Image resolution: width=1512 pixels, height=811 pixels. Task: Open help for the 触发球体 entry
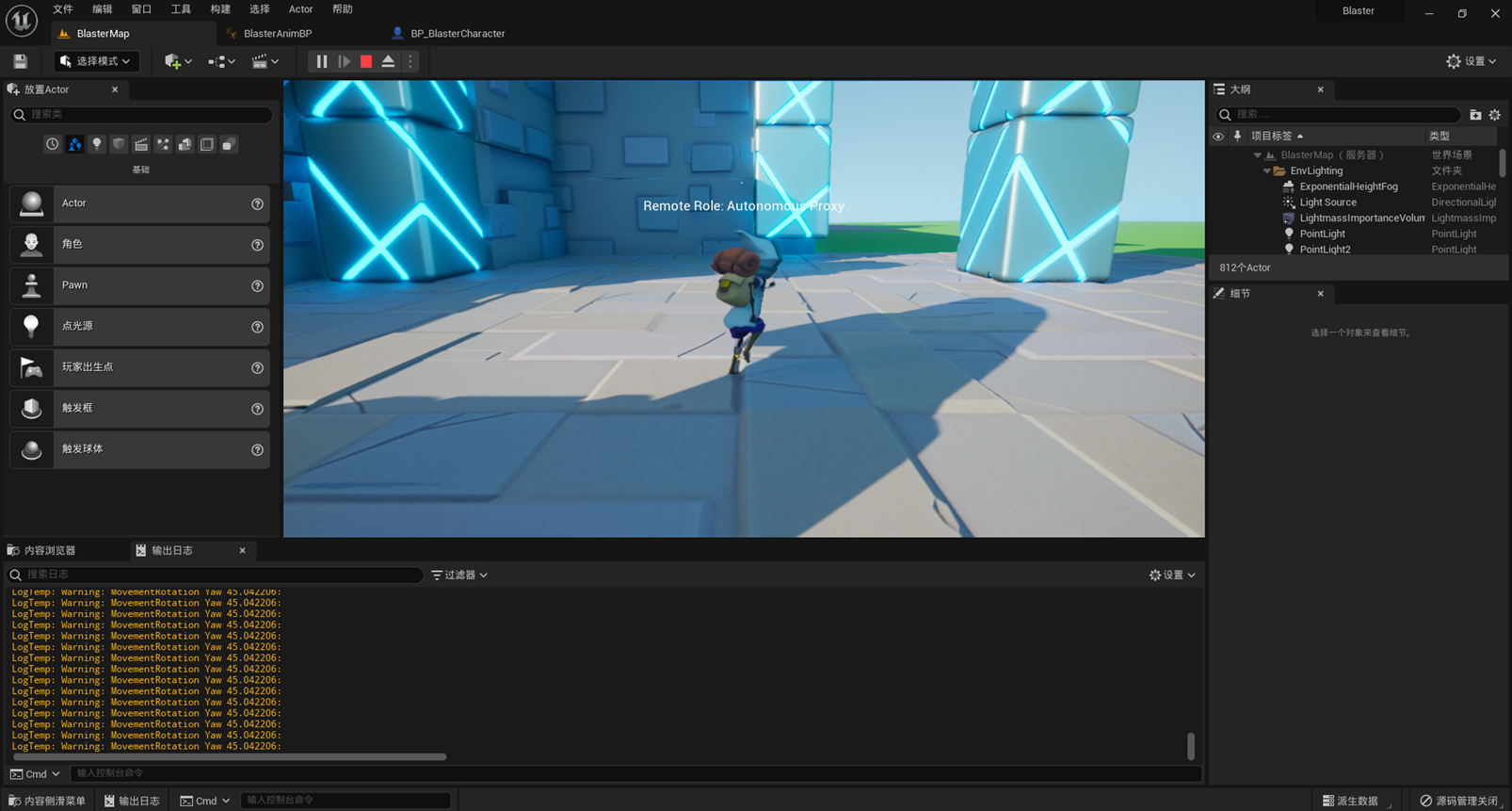point(257,449)
